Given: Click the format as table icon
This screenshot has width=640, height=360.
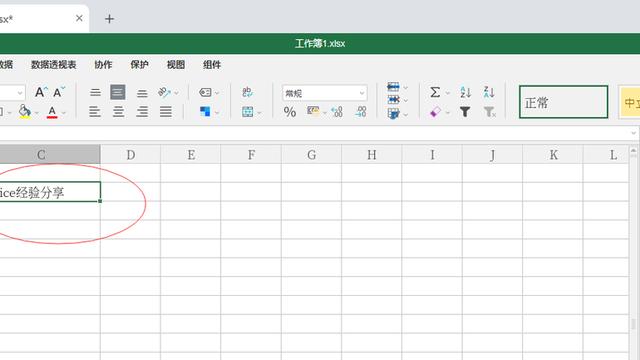Looking at the screenshot, I should 393,113.
